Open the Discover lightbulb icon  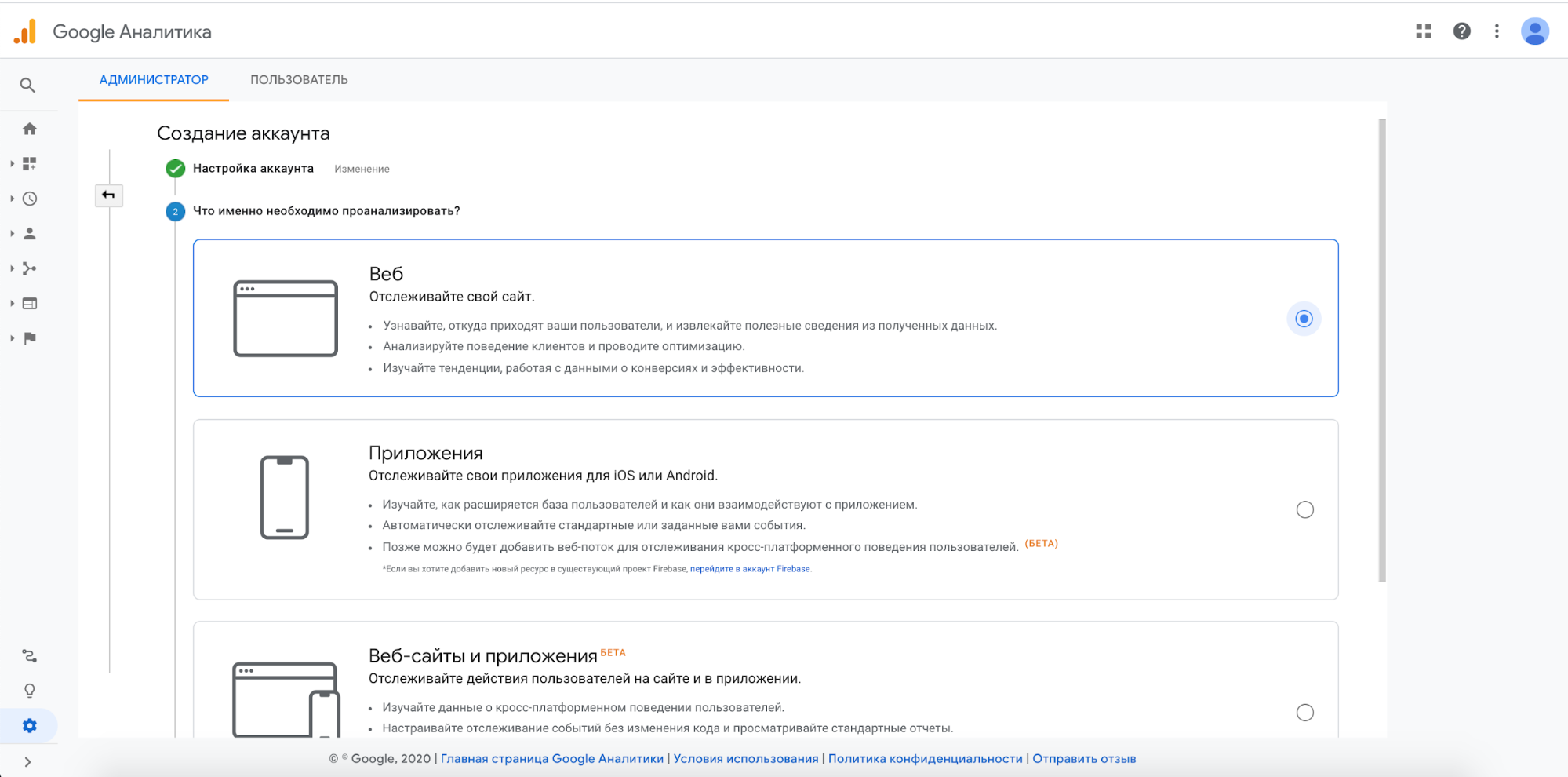click(30, 691)
